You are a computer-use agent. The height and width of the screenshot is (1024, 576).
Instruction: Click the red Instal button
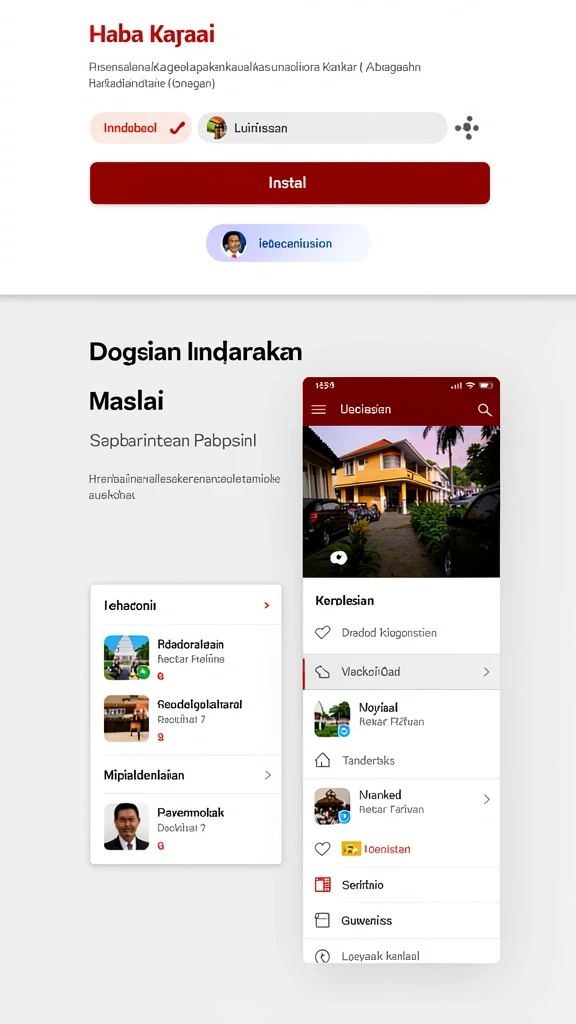[x=289, y=183]
